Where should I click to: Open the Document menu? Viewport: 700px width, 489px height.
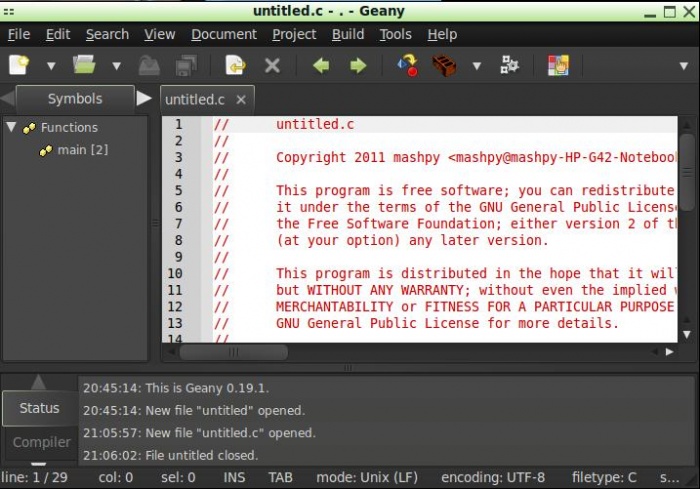[224, 34]
